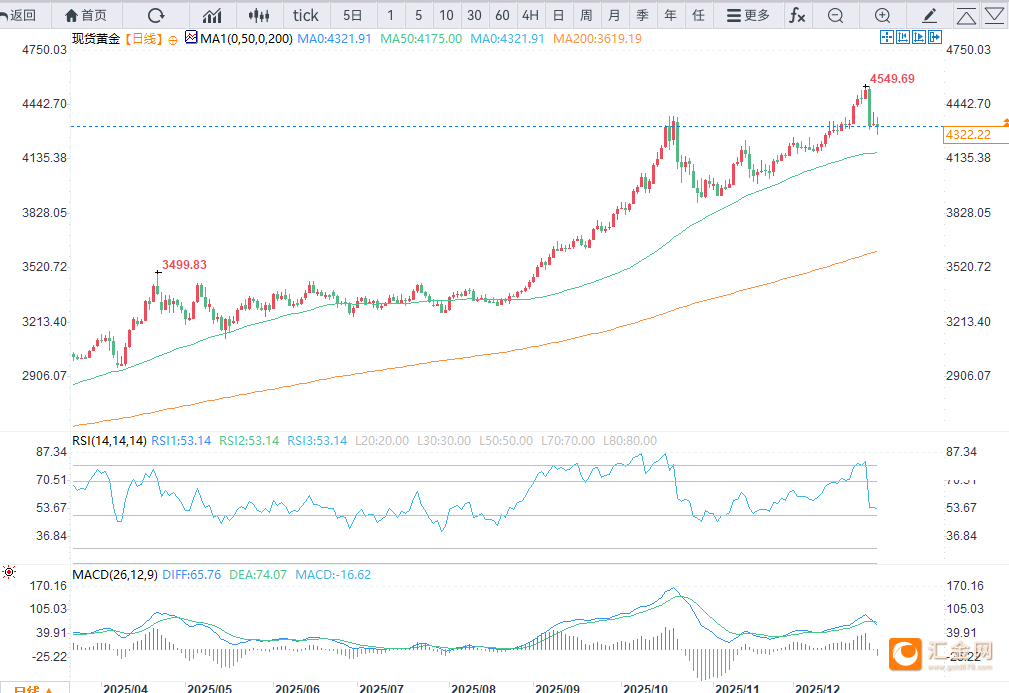
Task: Select the 4H timeframe tab
Action: (x=530, y=15)
